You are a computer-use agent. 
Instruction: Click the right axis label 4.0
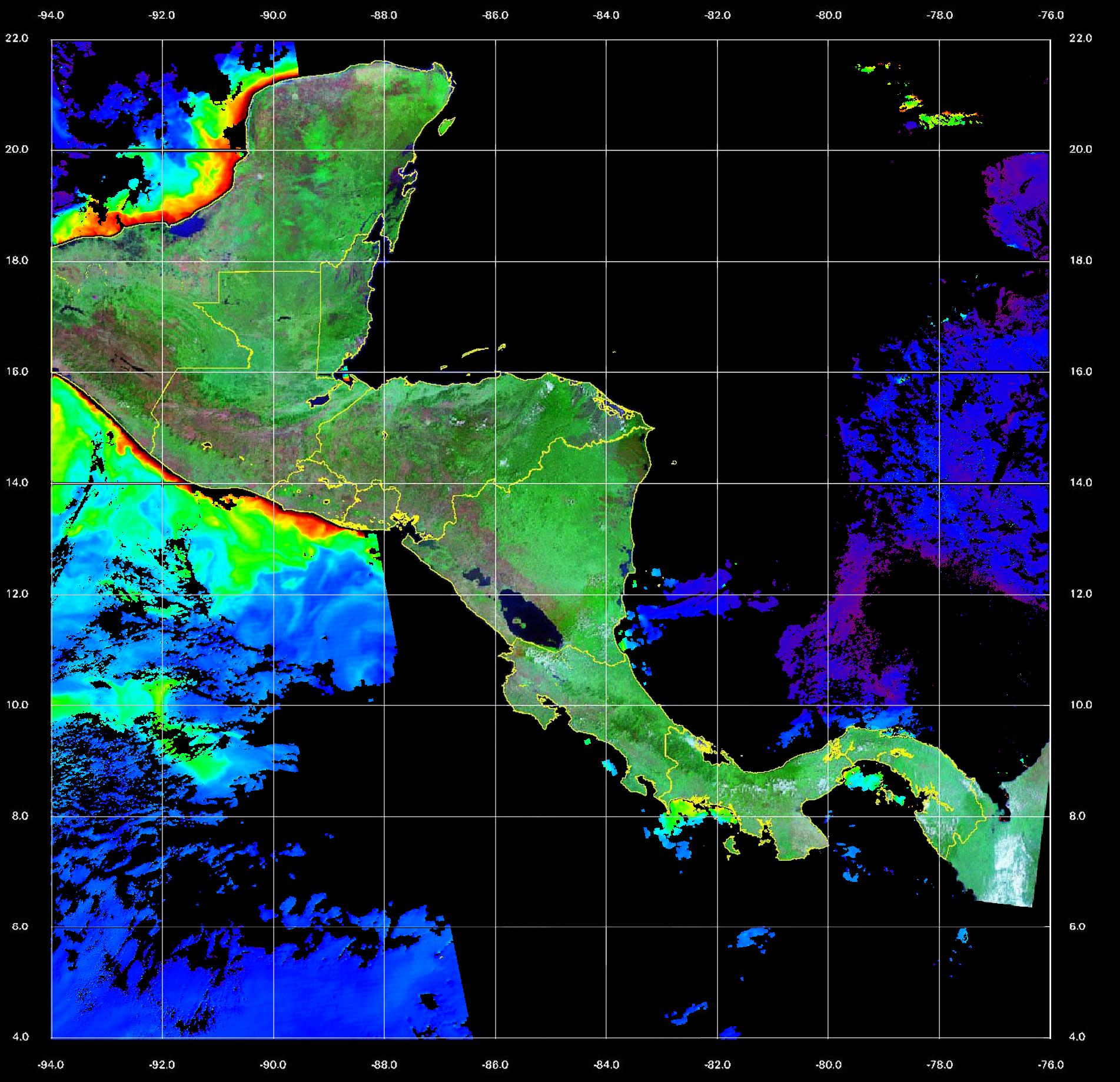tap(1076, 1037)
